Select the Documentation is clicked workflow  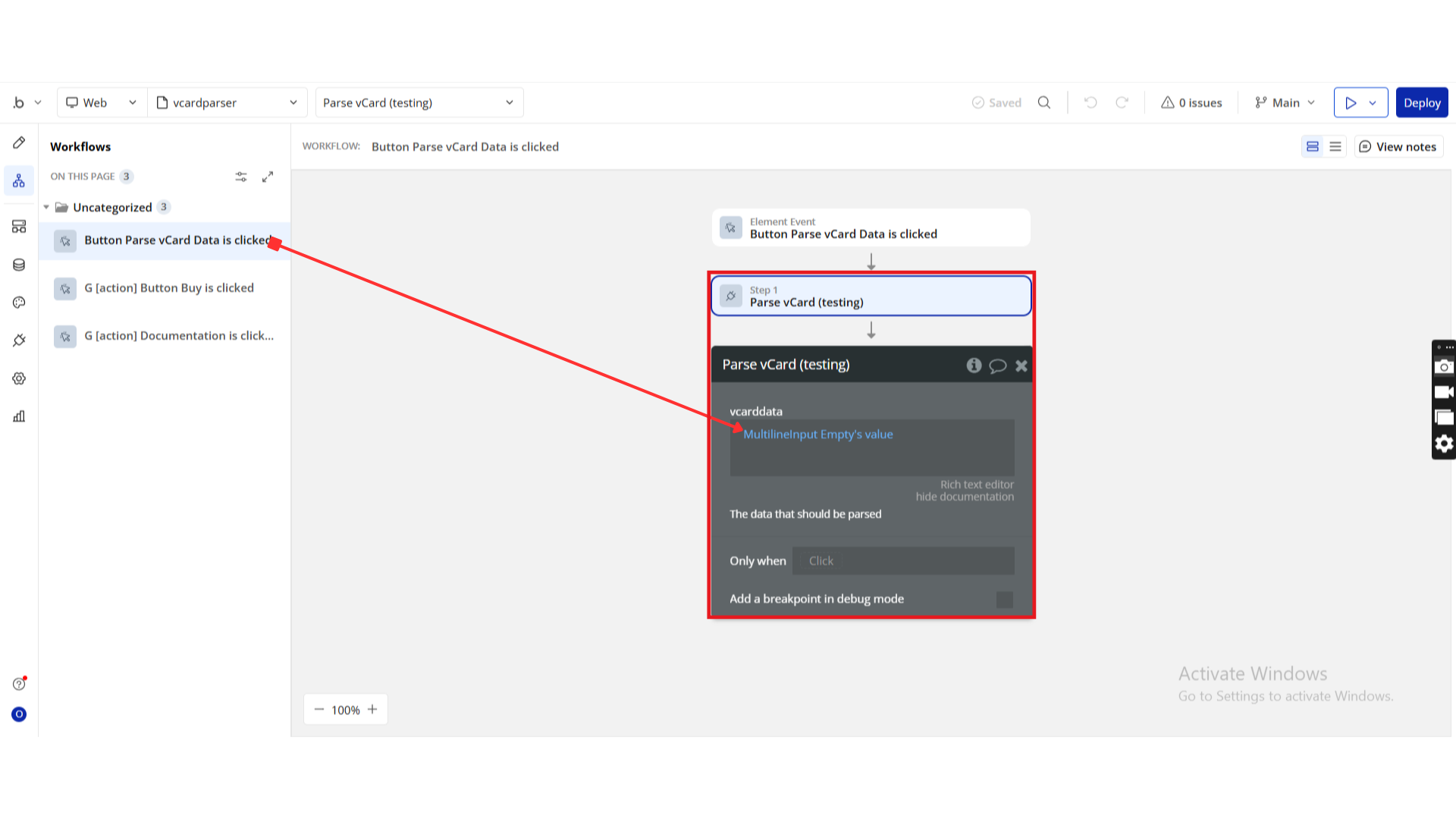click(178, 336)
